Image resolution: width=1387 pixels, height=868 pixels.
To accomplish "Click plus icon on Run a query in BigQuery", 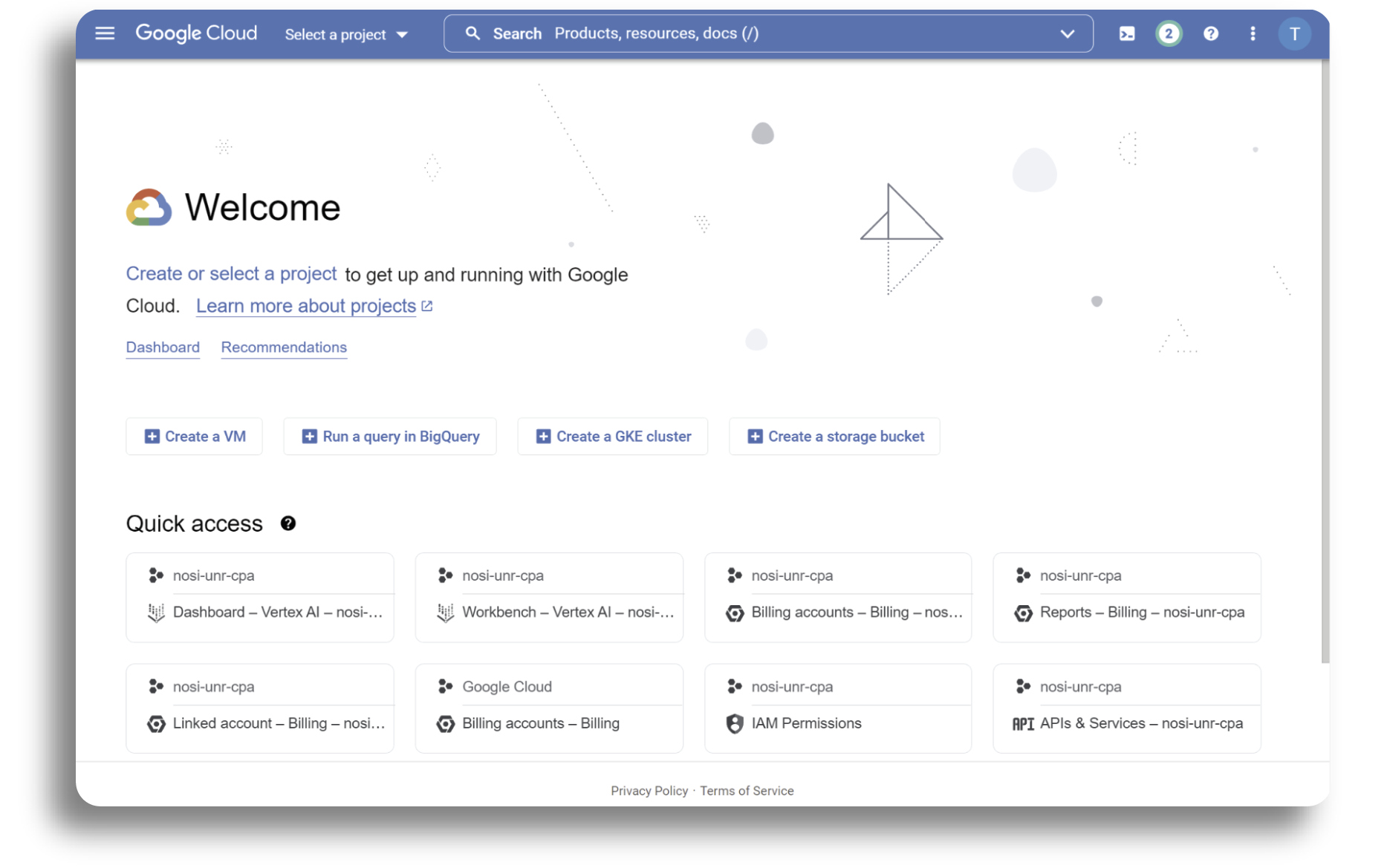I will click(310, 437).
